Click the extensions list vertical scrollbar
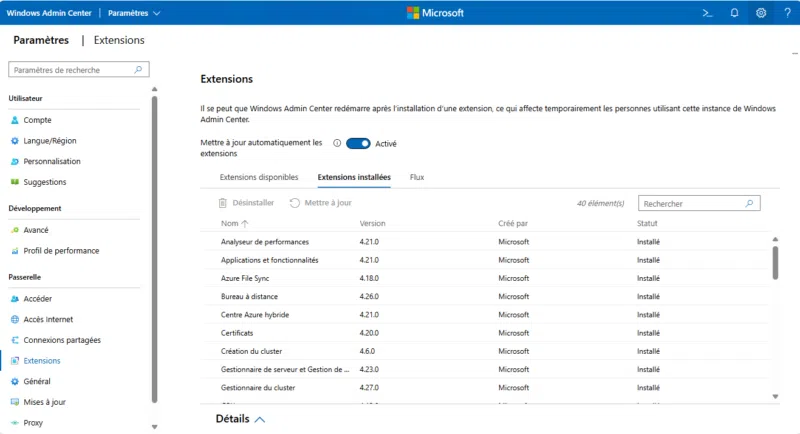The image size is (800, 434). 775,260
